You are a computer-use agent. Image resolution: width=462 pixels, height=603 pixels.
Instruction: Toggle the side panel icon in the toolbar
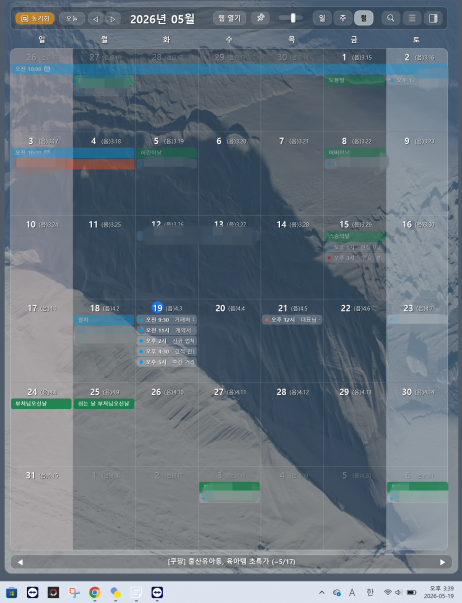[433, 18]
